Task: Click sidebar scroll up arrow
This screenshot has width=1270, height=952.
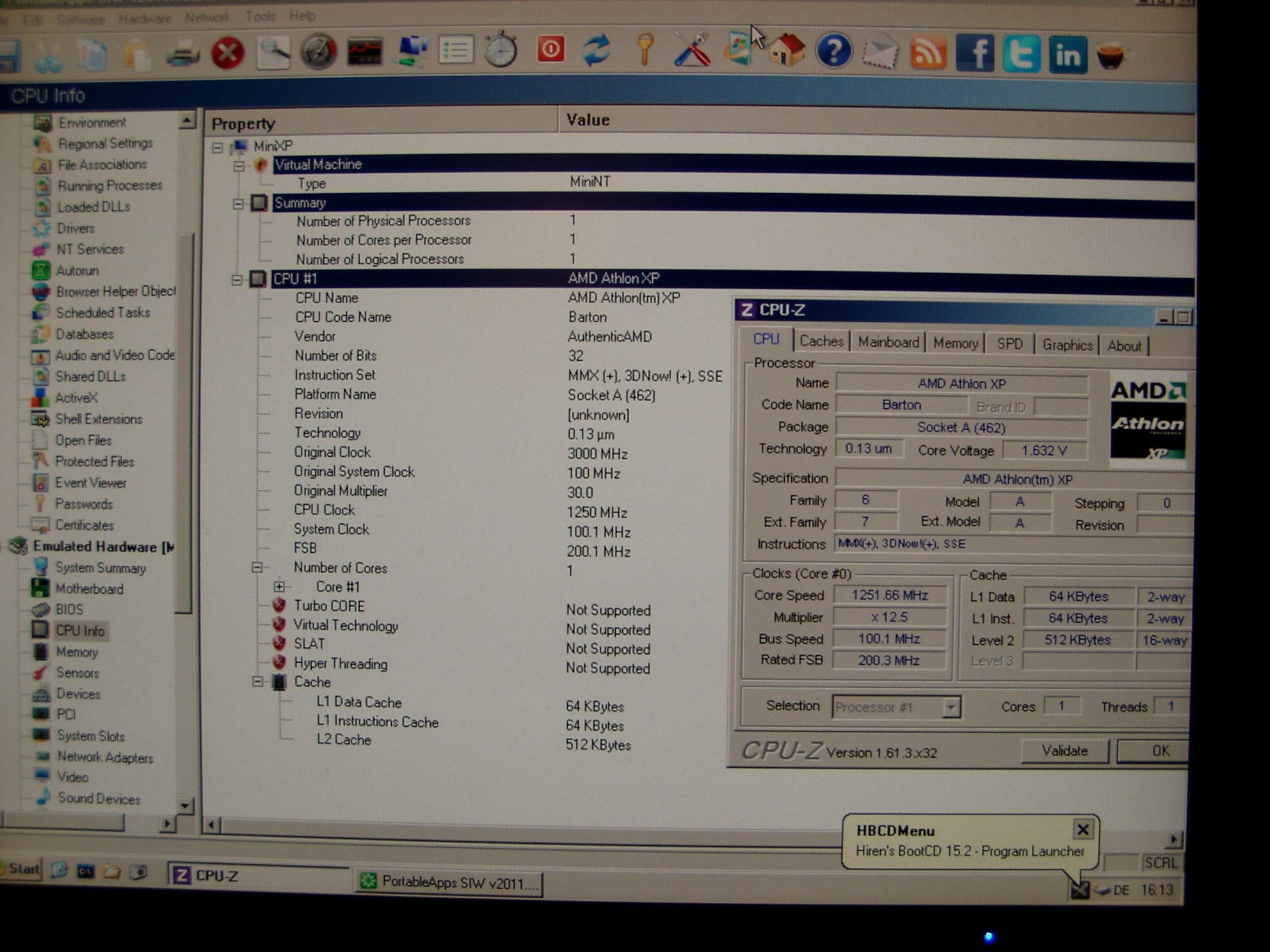Action: (x=187, y=120)
